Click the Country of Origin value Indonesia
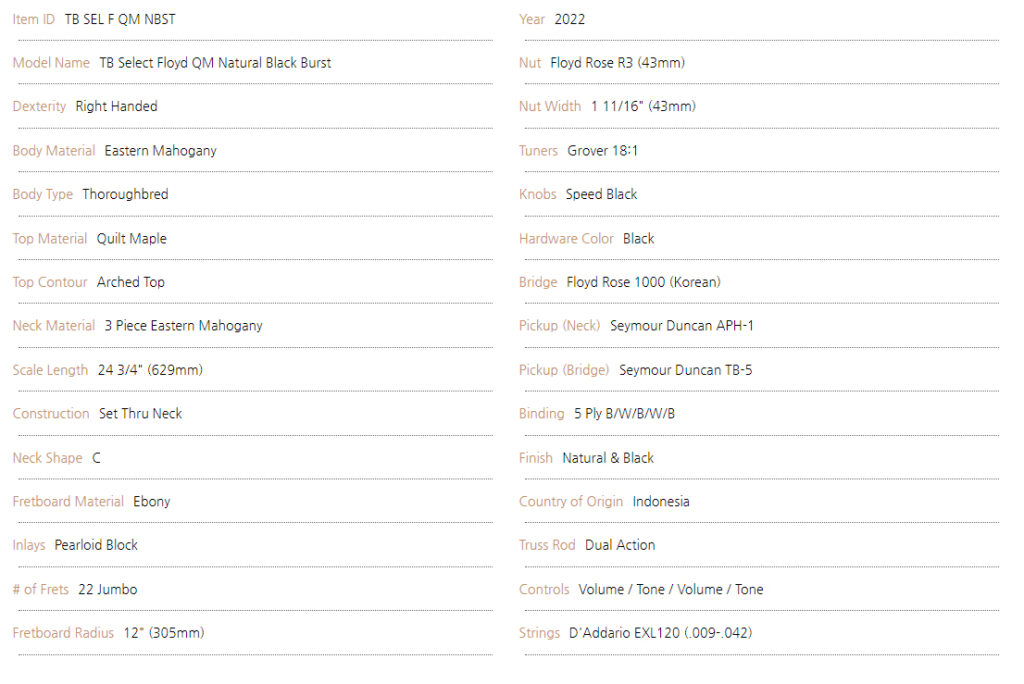 coord(661,502)
